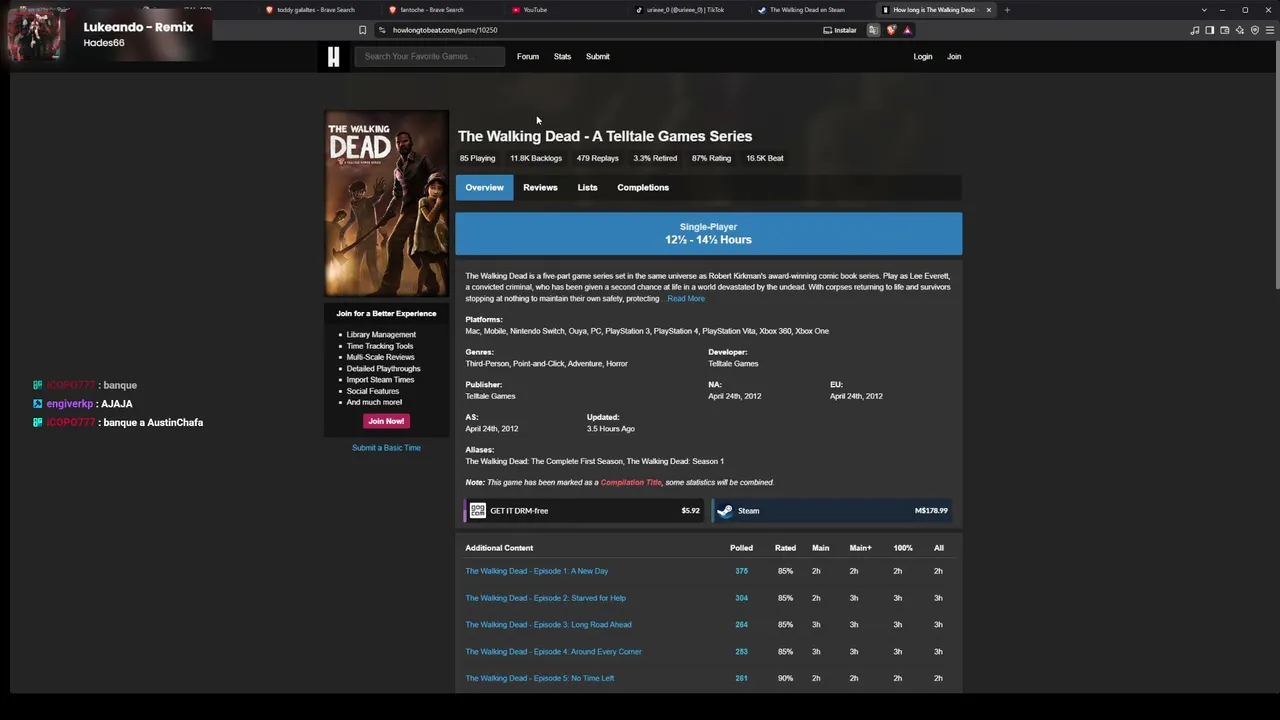Click the 16.5K Beat stat
Viewport: 1280px width, 720px height.
(x=765, y=158)
